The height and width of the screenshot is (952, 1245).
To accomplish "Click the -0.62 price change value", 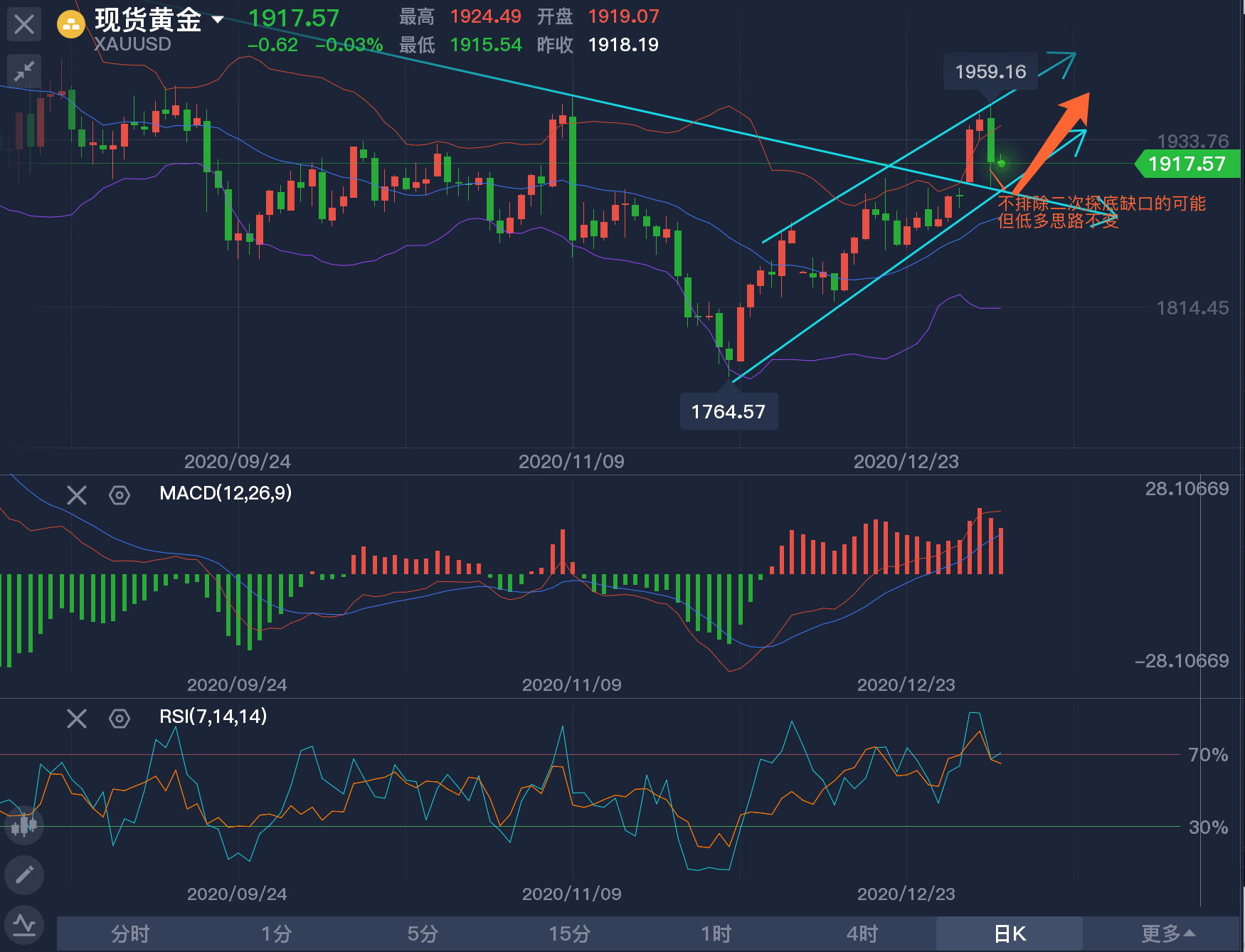I will point(272,45).
